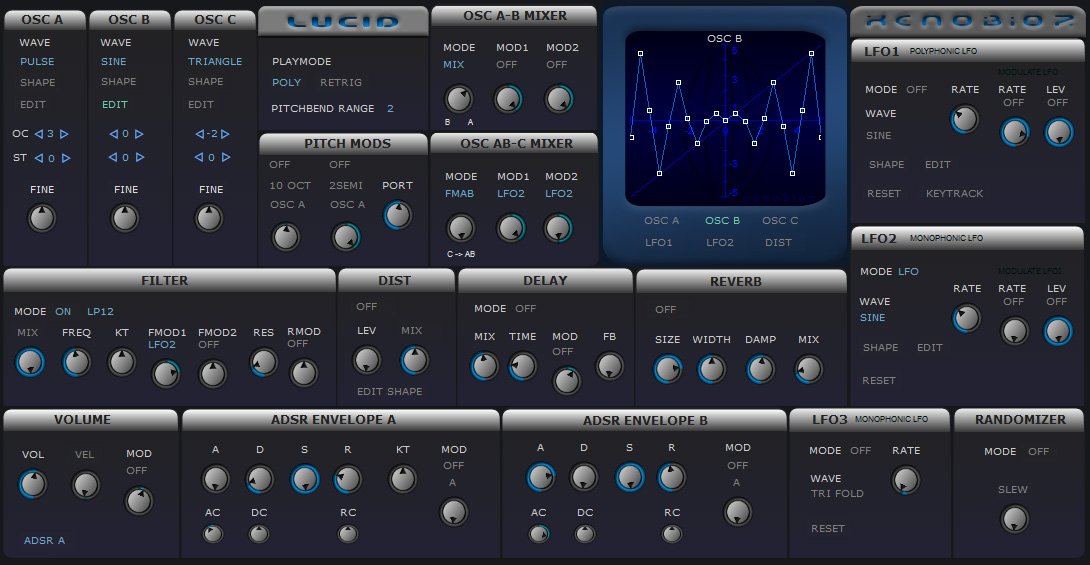The width and height of the screenshot is (1090, 565).
Task: Click the OSC C fine tune knob
Action: point(209,218)
